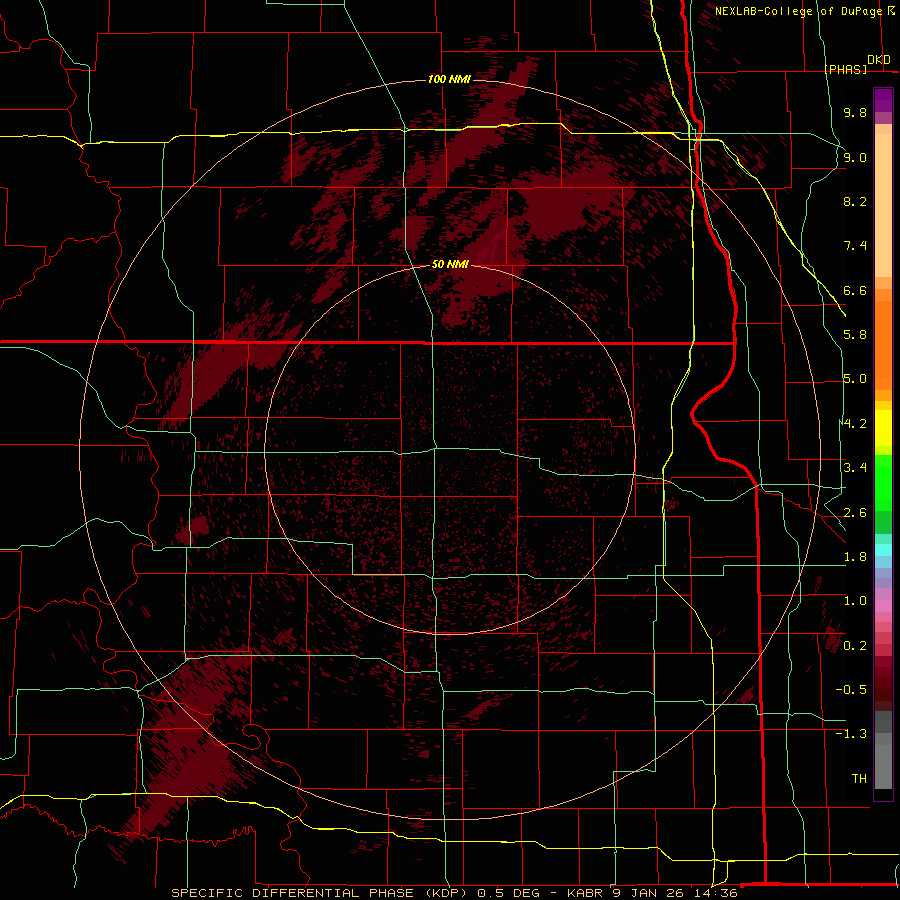Click the 0.2 scale value
Image resolution: width=900 pixels, height=900 pixels.
tap(855, 646)
